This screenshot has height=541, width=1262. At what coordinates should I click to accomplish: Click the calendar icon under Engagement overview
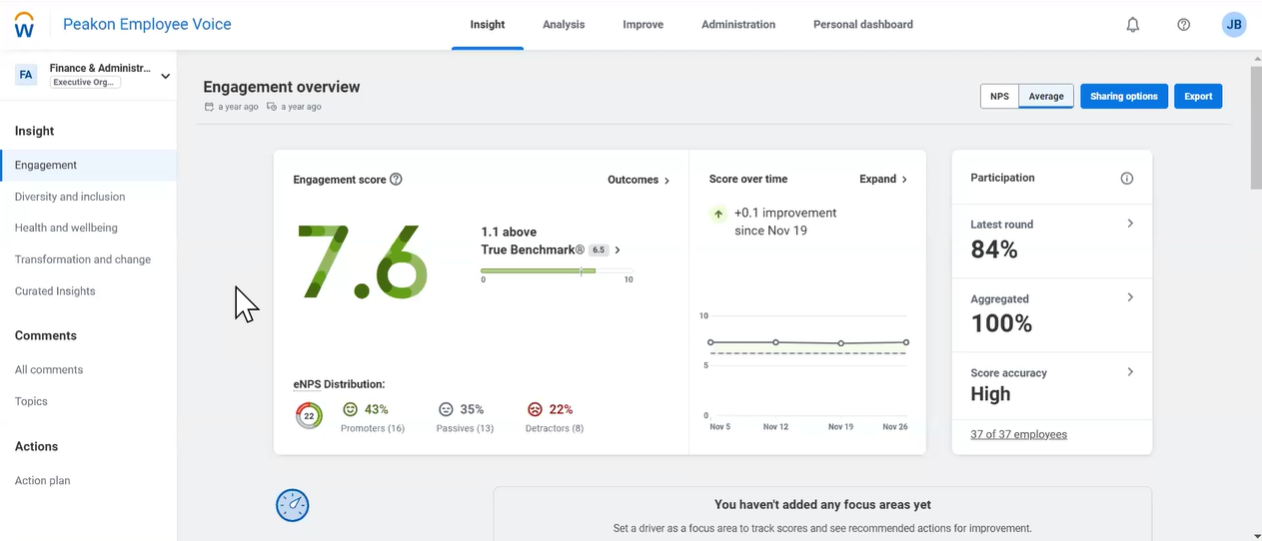click(209, 107)
